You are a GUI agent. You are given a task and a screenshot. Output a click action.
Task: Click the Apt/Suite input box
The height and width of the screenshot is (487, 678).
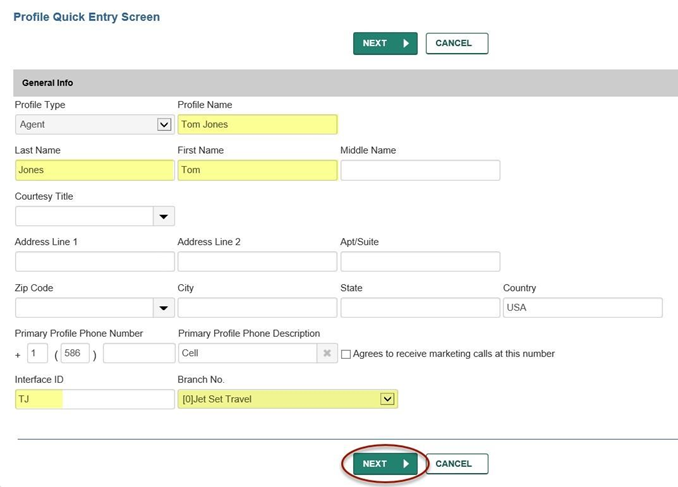click(420, 262)
